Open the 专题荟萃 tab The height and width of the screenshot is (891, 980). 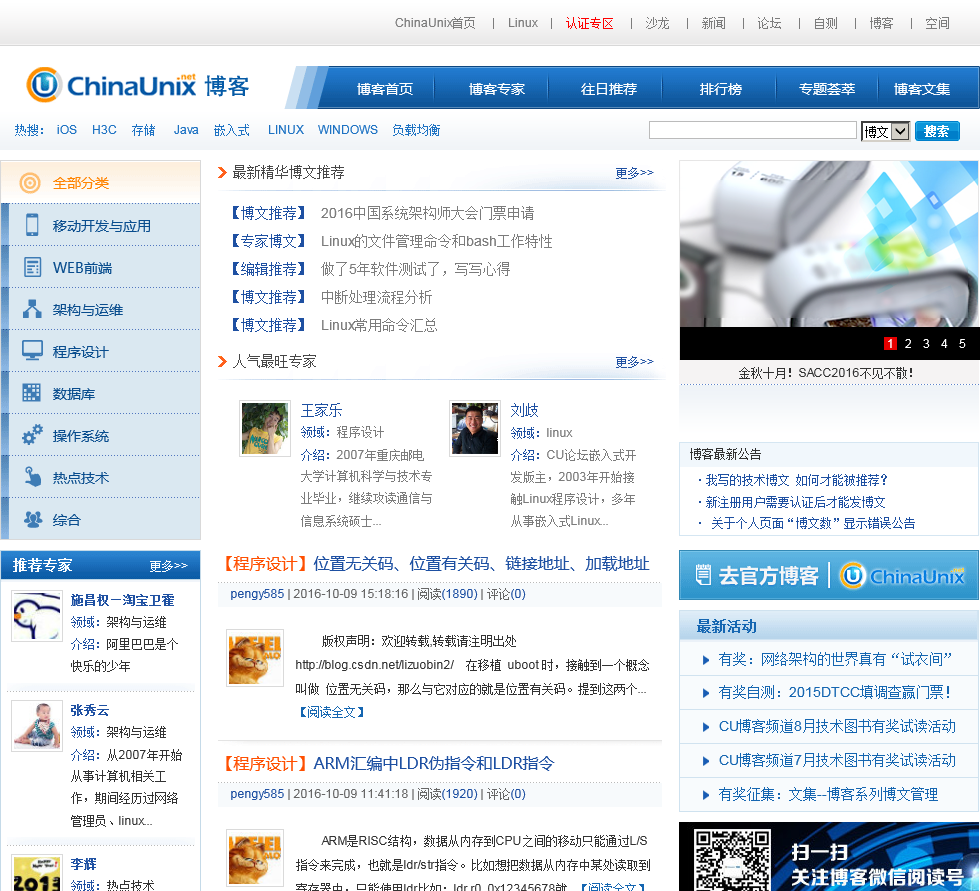click(827, 89)
